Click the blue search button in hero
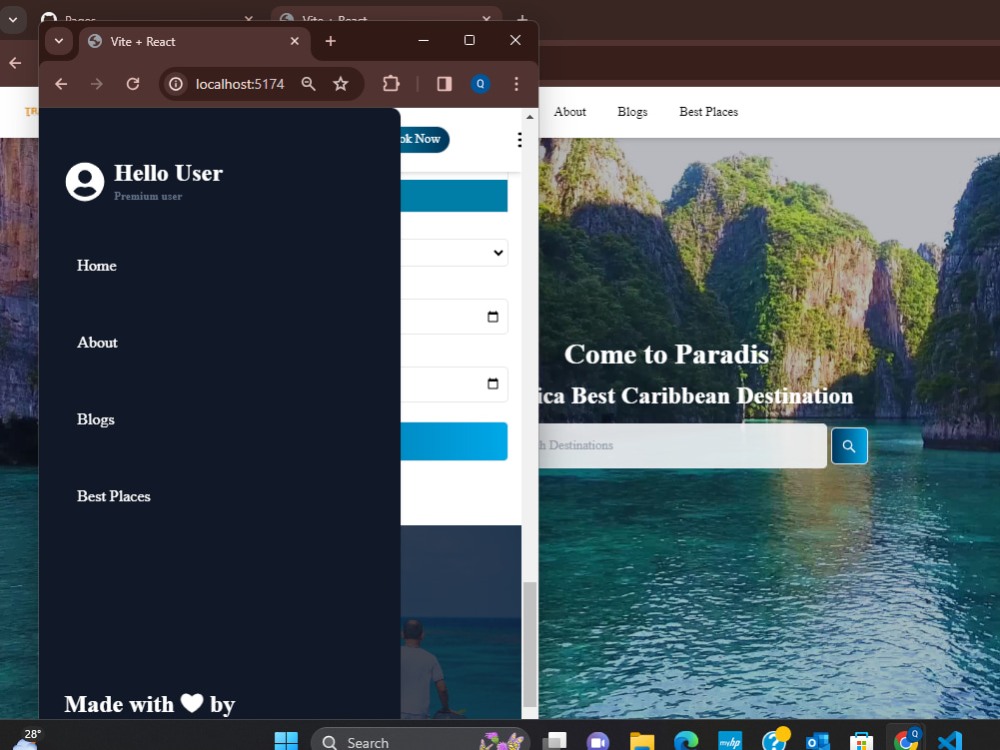This screenshot has height=750, width=1000. [x=849, y=446]
